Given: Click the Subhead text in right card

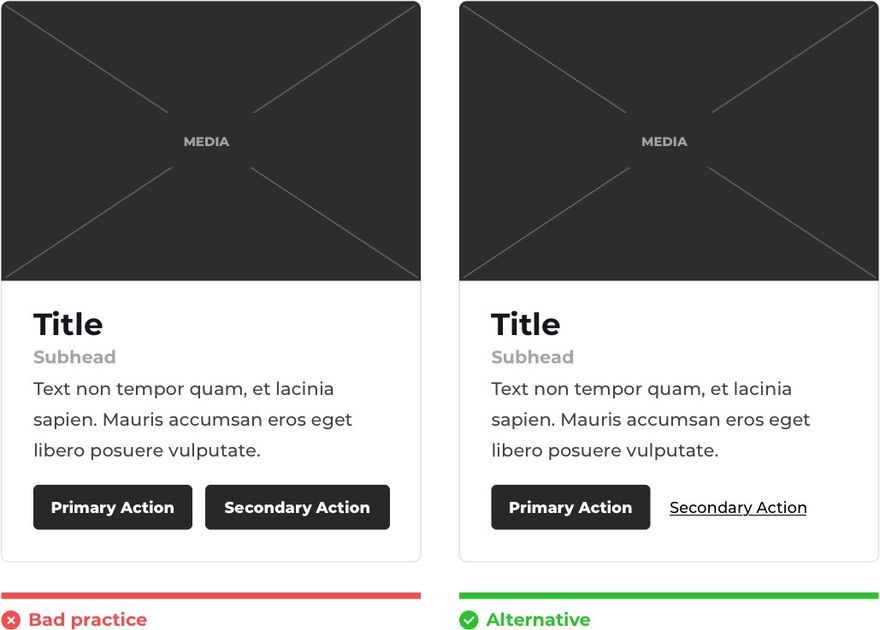Looking at the screenshot, I should click(x=533, y=357).
